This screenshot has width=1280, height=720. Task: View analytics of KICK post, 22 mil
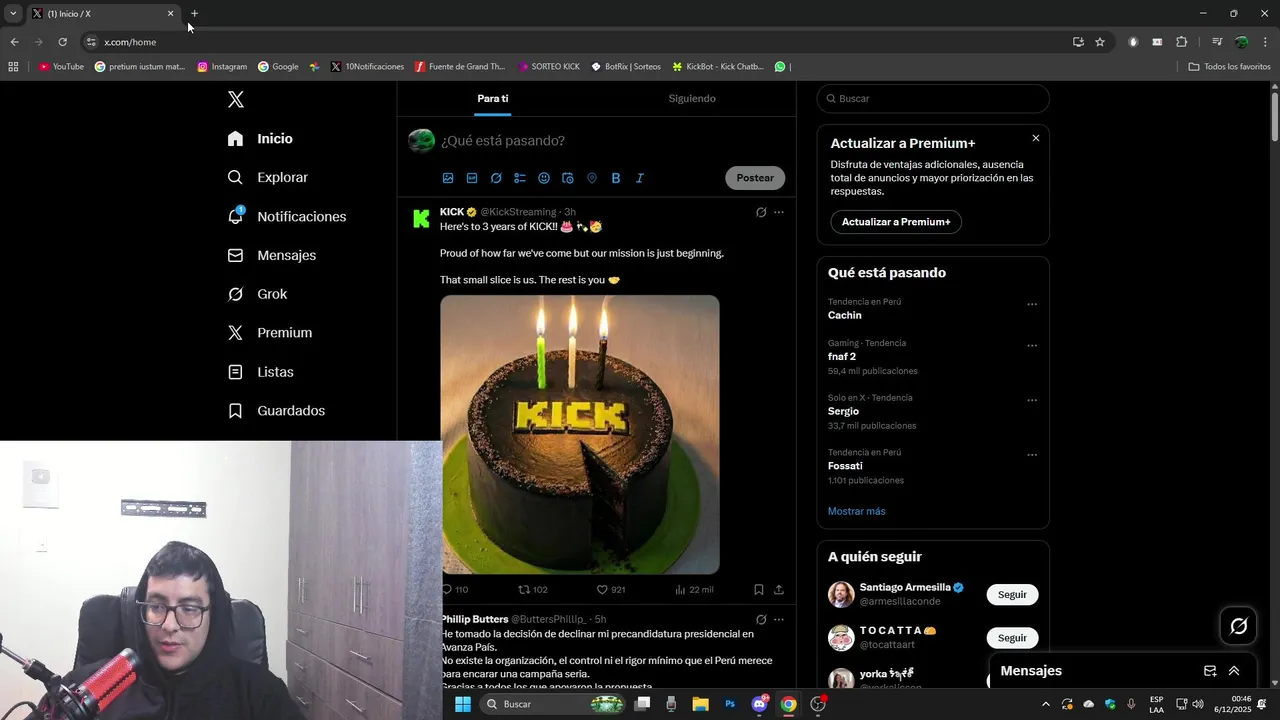693,590
